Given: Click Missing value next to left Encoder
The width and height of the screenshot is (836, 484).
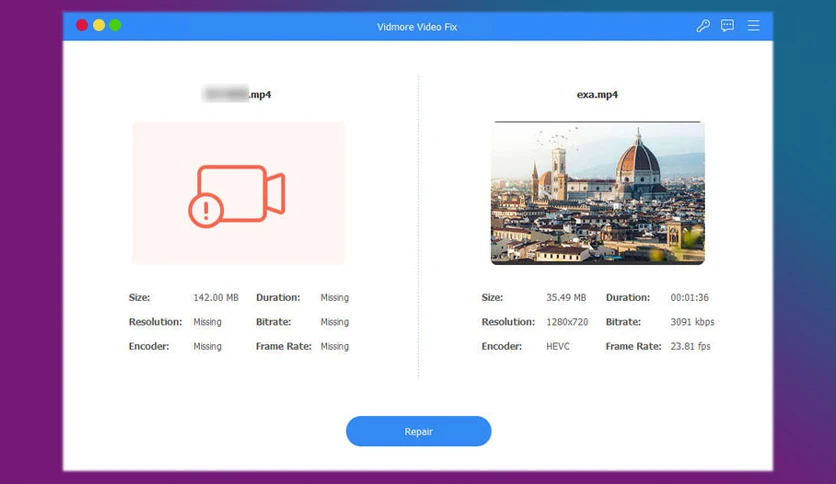Looking at the screenshot, I should (207, 346).
